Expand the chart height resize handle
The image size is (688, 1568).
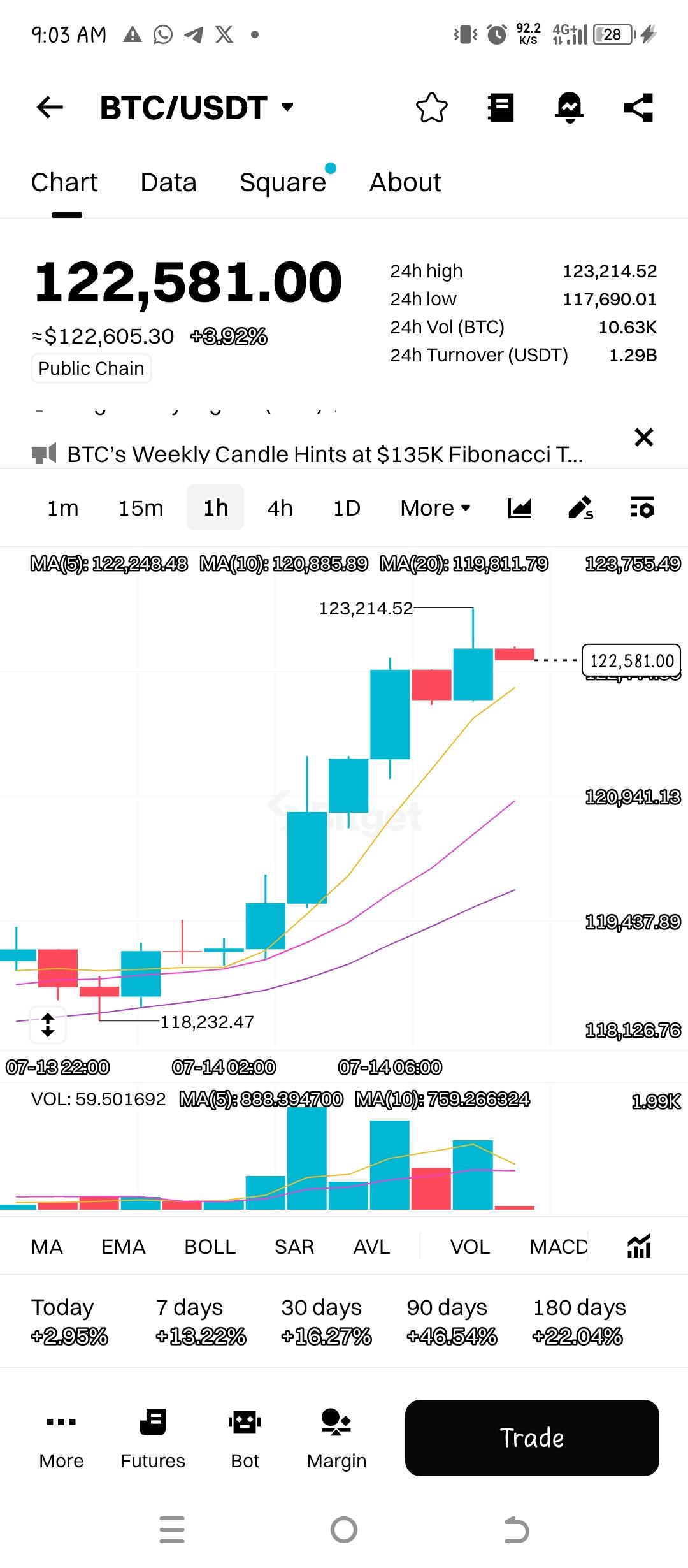48,1025
